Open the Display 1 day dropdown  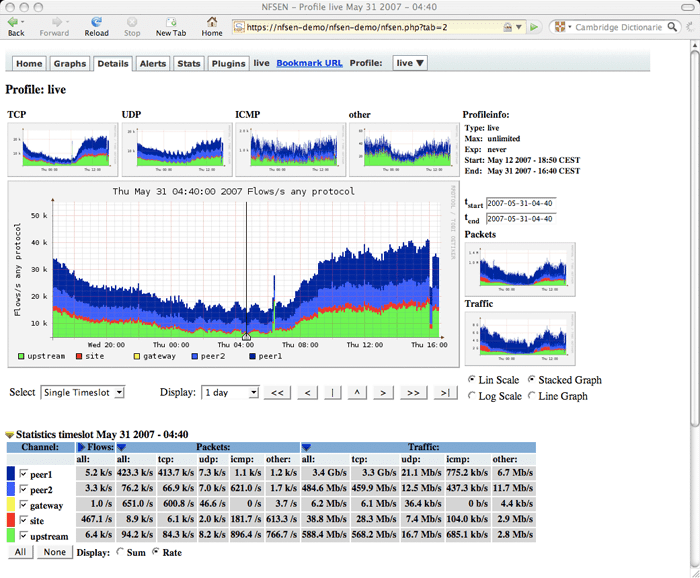[230, 392]
